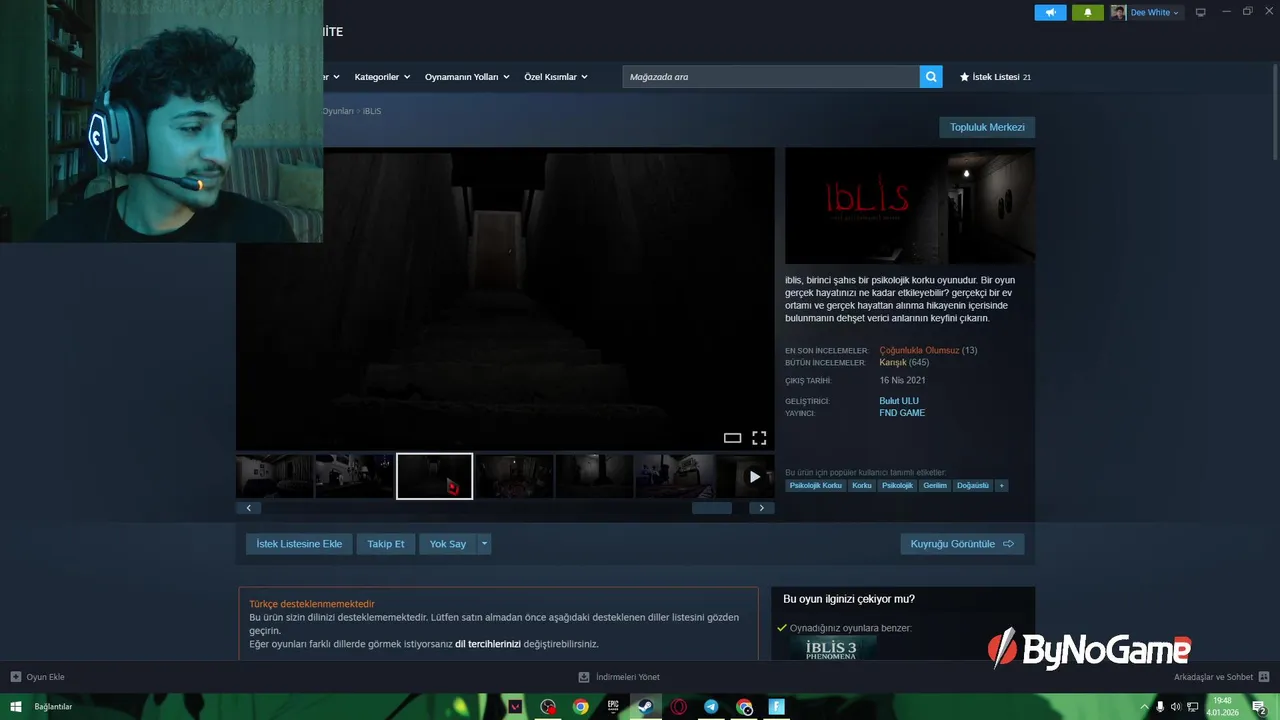Click the Gerilim tag
The height and width of the screenshot is (720, 1280).
(935, 486)
